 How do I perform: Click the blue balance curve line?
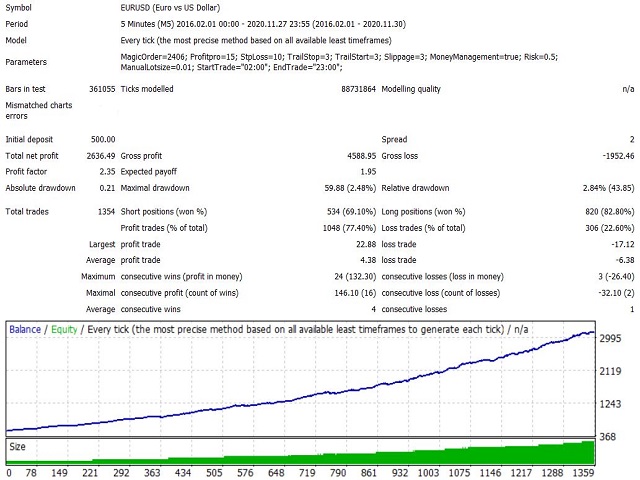click(x=301, y=398)
